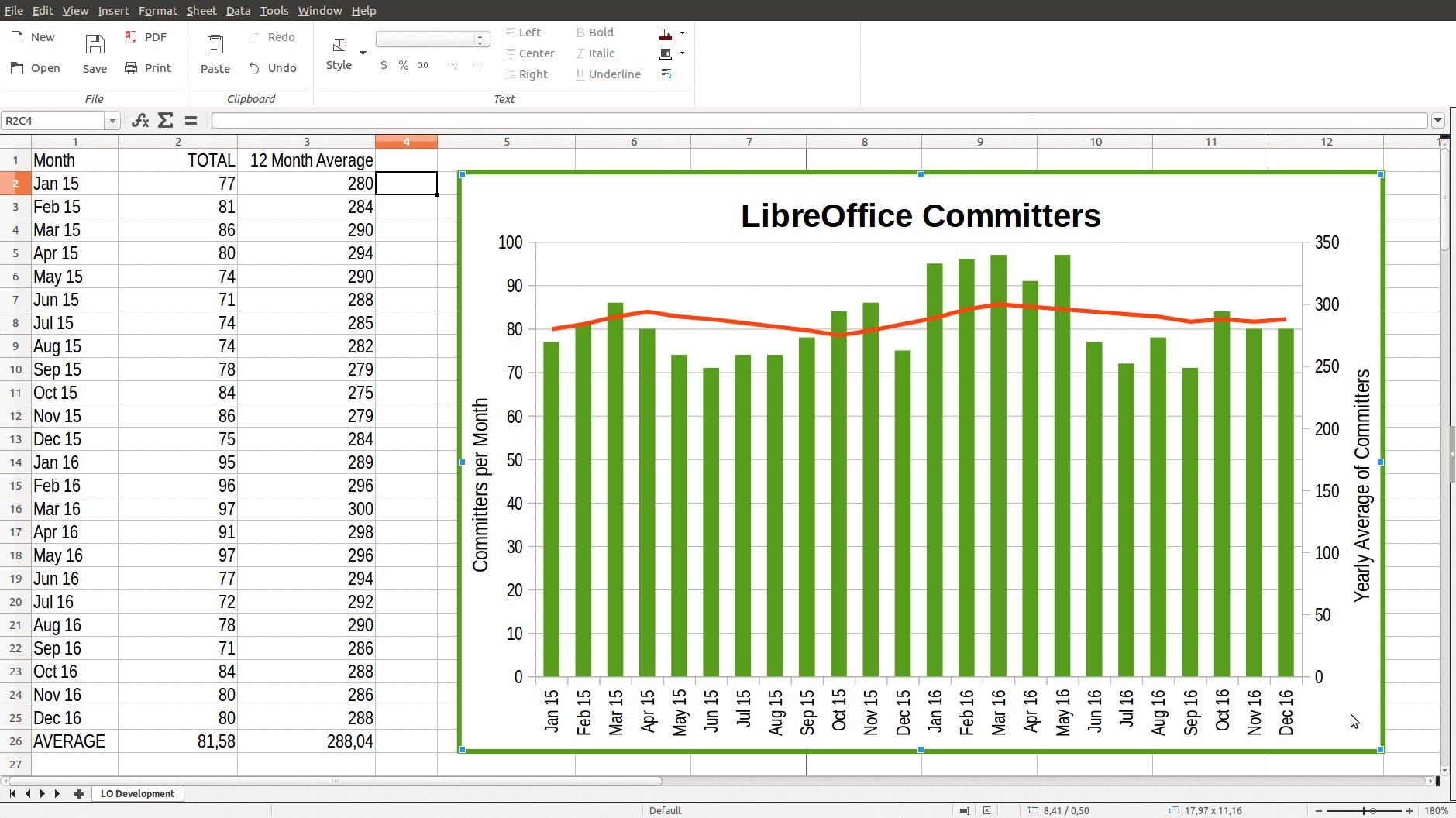Toggle wrap text icon
The image size is (1456, 818).
click(666, 74)
